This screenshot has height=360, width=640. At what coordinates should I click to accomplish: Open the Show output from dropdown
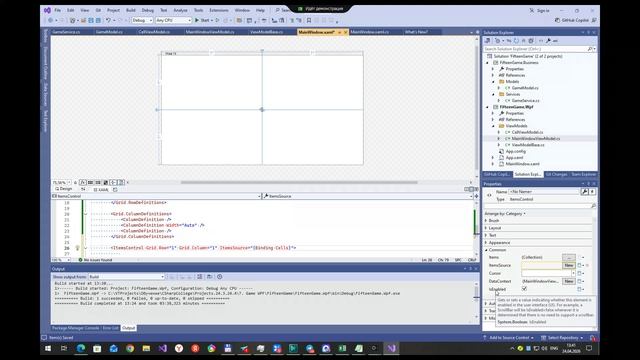click(126, 277)
